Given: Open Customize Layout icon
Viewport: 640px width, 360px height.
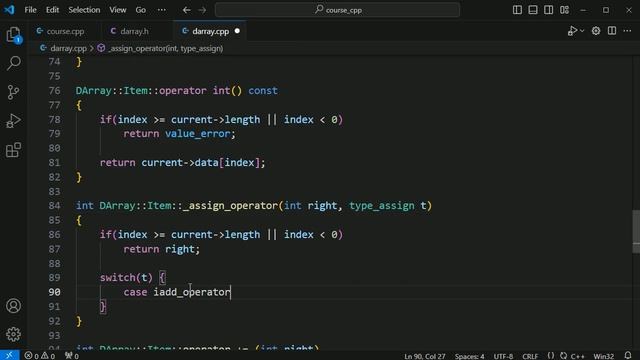Looking at the screenshot, I should tap(564, 10).
